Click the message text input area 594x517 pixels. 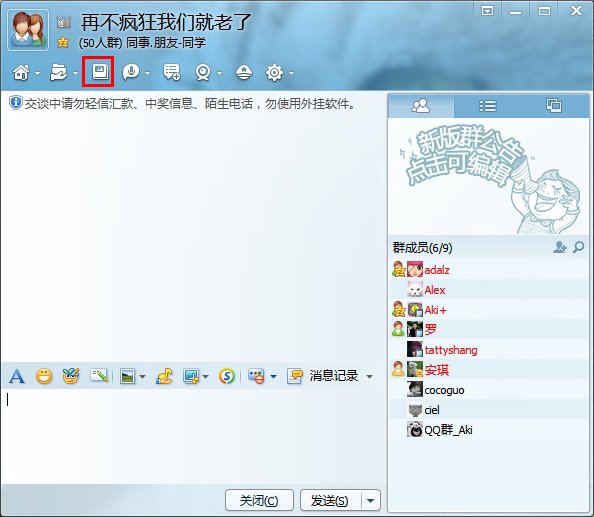coord(193,436)
